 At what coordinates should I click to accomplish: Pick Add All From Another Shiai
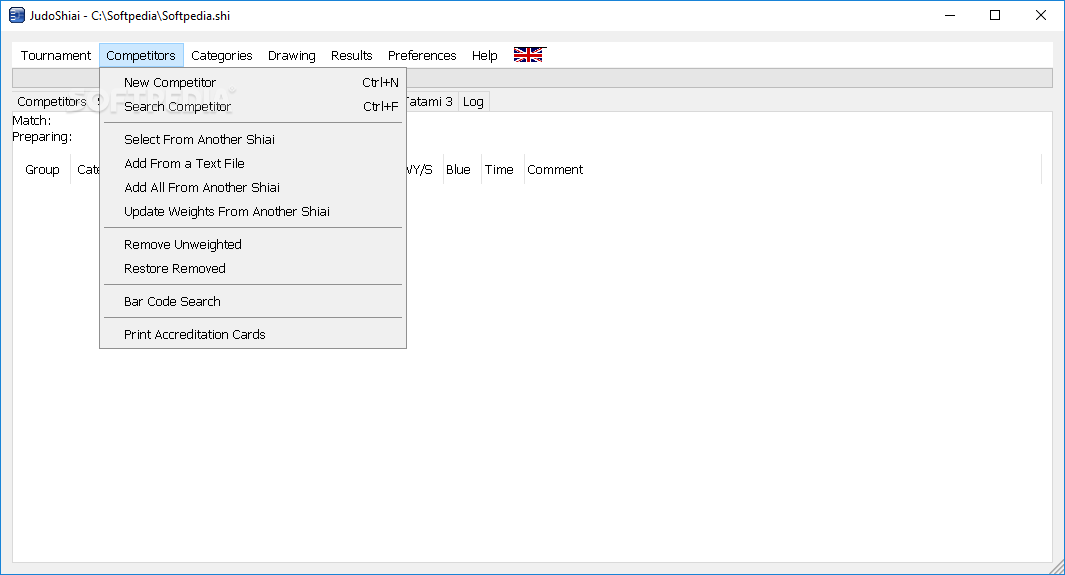tap(253, 187)
